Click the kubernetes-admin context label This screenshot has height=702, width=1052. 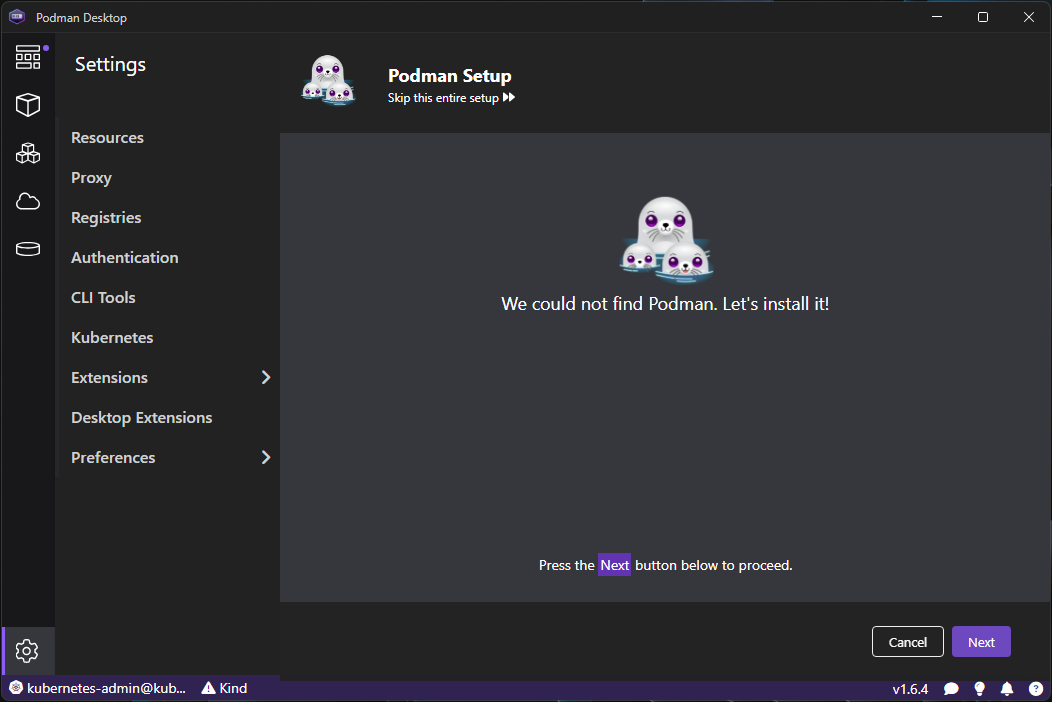pos(107,688)
